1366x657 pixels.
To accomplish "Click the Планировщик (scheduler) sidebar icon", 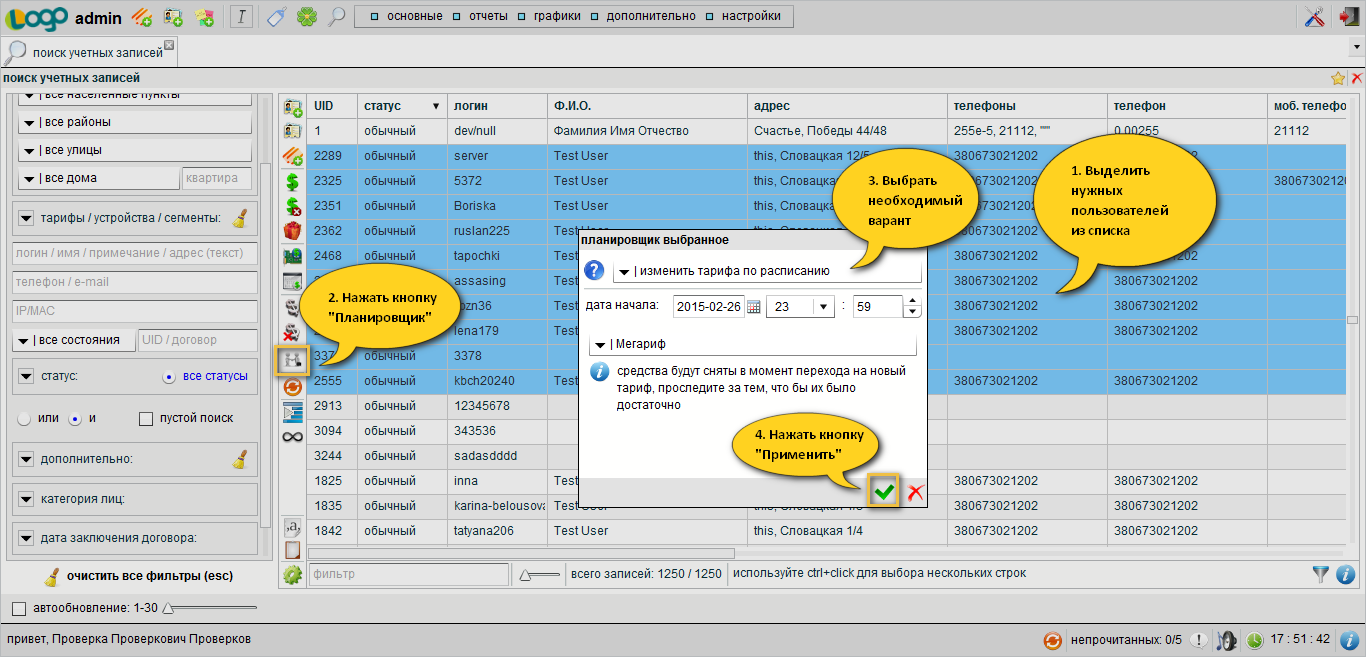I will pos(293,358).
